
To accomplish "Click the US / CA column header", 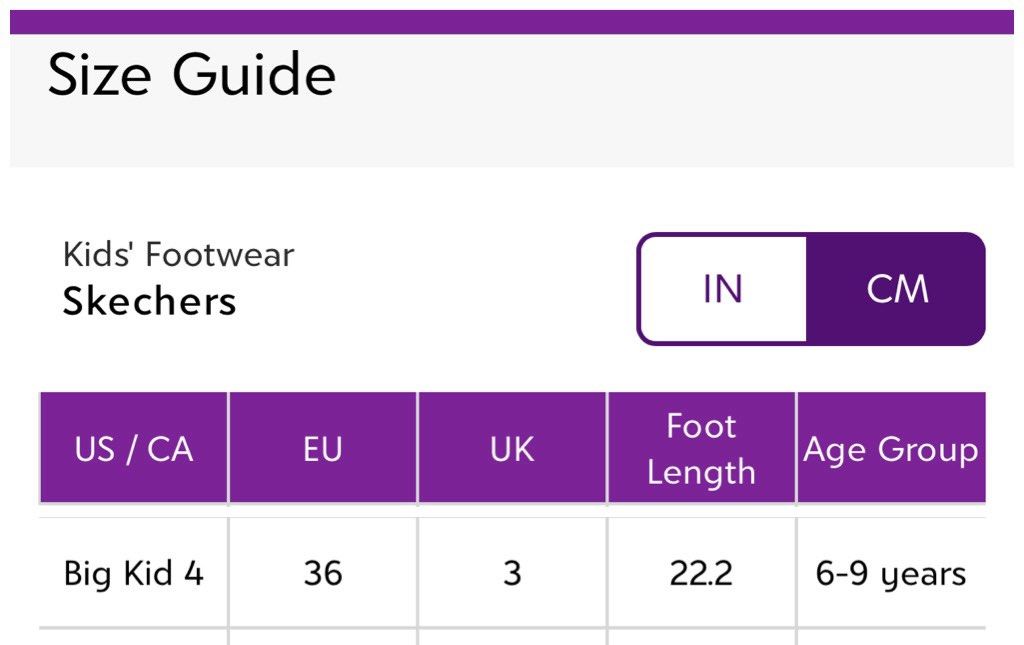I will (x=134, y=448).
